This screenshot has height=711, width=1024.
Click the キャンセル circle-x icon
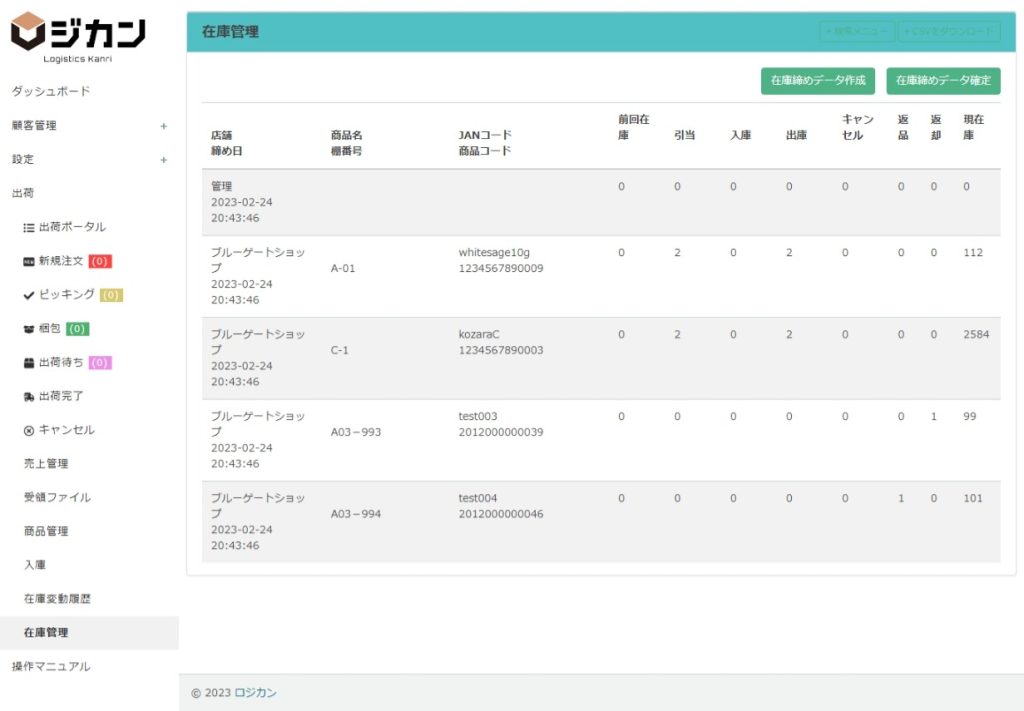[29, 430]
